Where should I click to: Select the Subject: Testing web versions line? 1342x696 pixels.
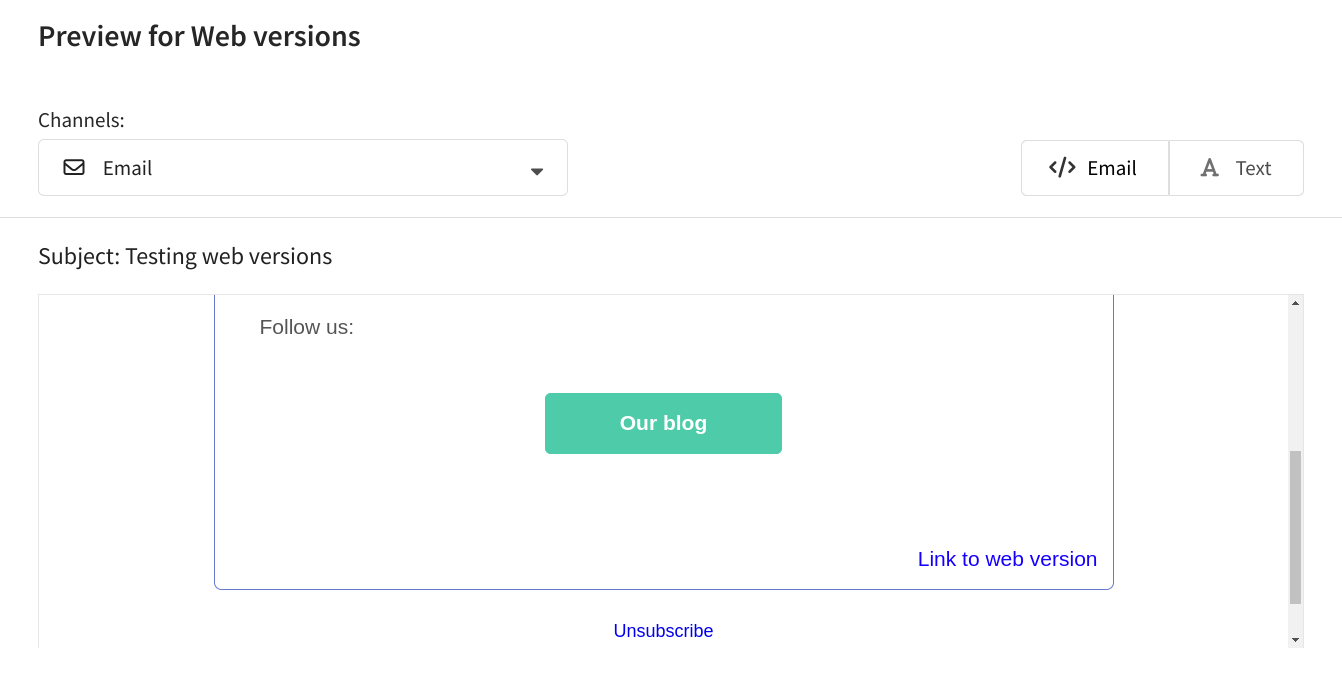185,256
